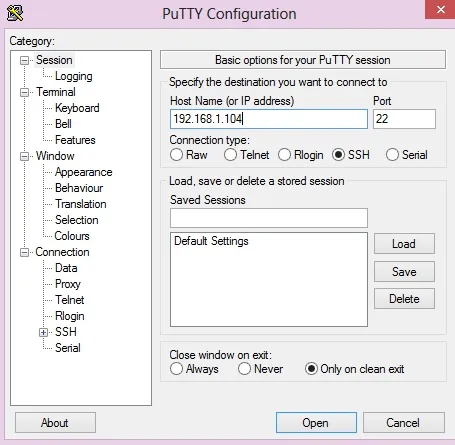Open the Keyboard category
The height and width of the screenshot is (445, 455).
click(x=77, y=108)
